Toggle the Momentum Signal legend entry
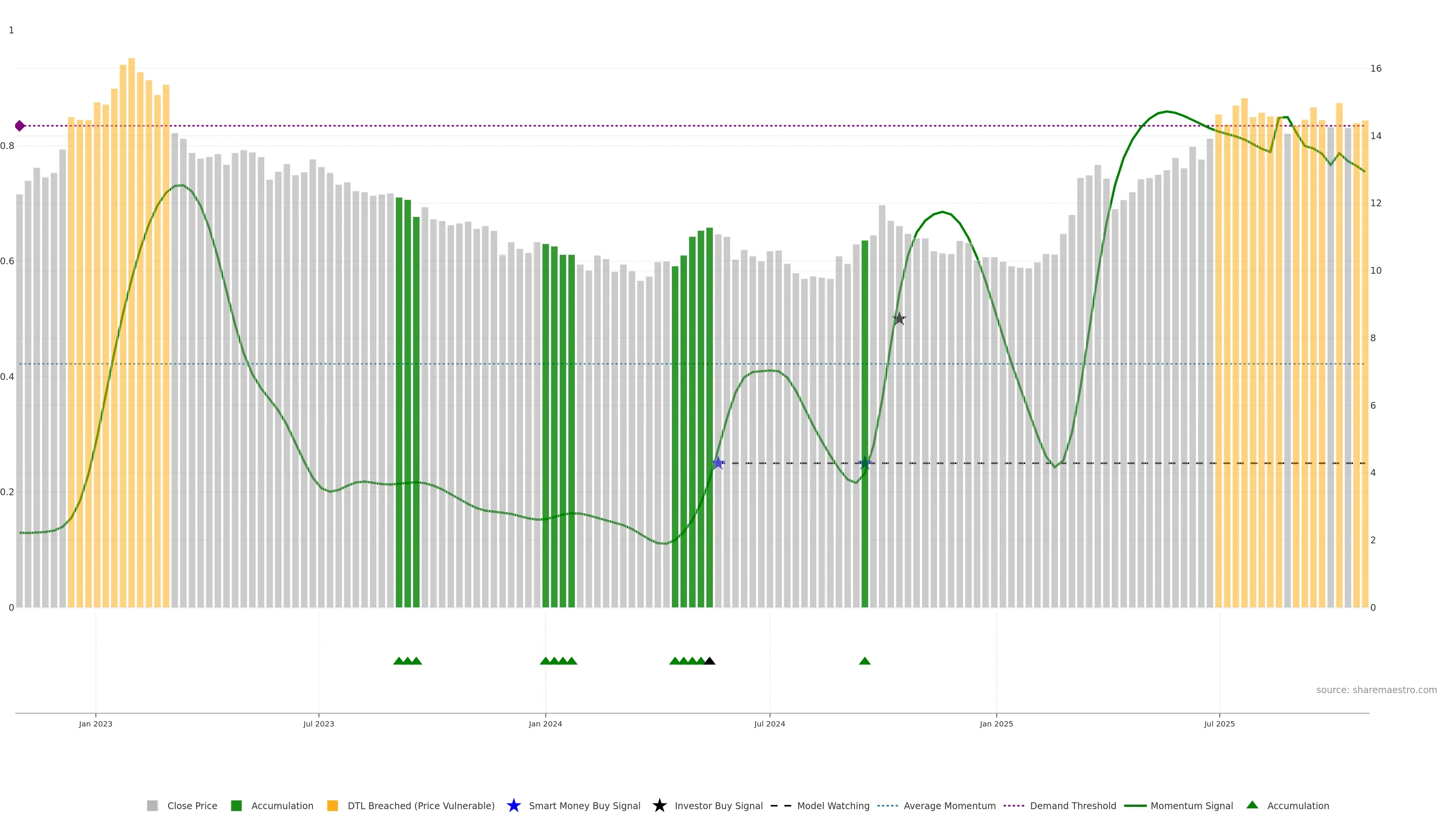The image size is (1456, 819). (x=1191, y=805)
